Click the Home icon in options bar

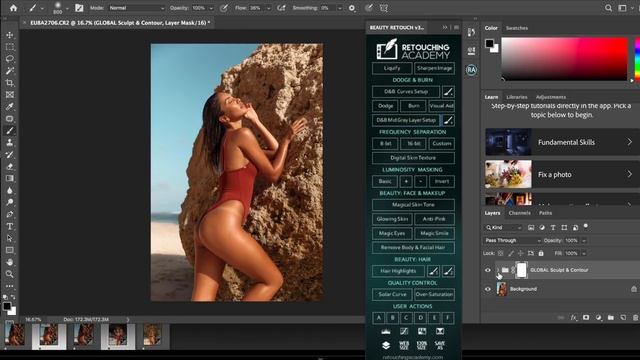[13, 8]
